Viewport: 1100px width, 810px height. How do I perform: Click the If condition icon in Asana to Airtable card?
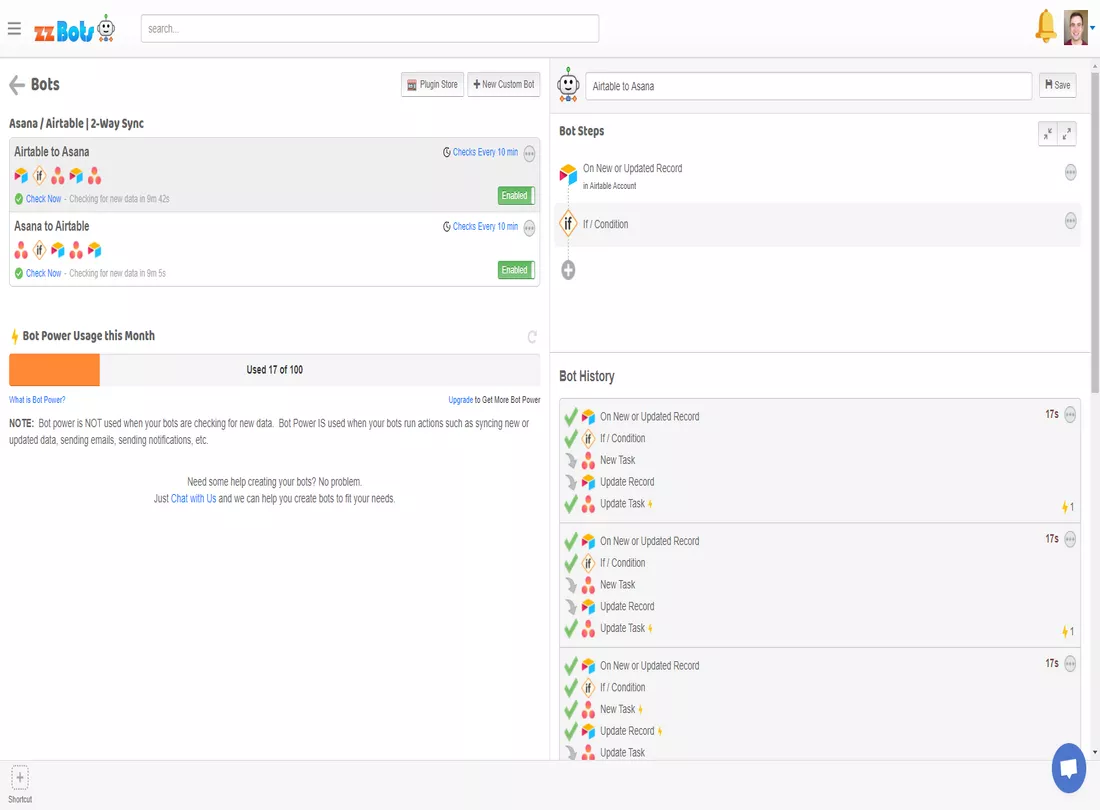40,250
